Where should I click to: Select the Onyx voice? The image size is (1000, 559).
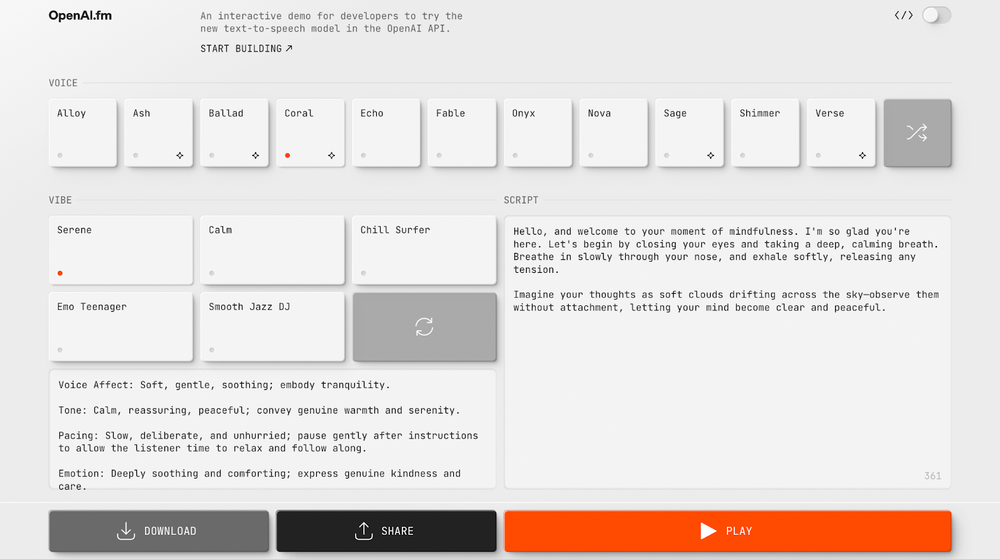pos(538,132)
